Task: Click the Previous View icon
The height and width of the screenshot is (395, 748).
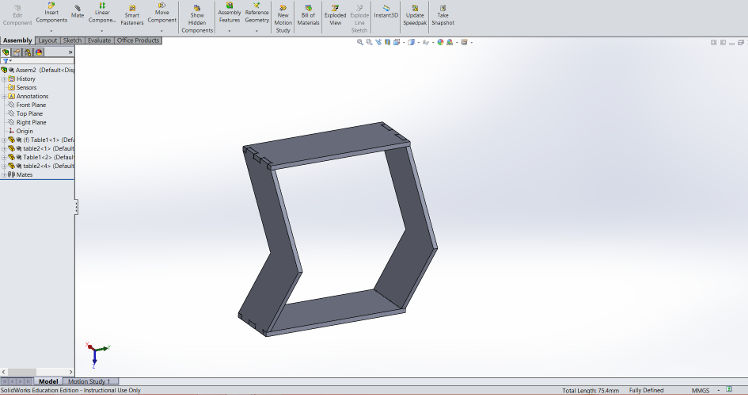Action: pyautogui.click(x=378, y=42)
